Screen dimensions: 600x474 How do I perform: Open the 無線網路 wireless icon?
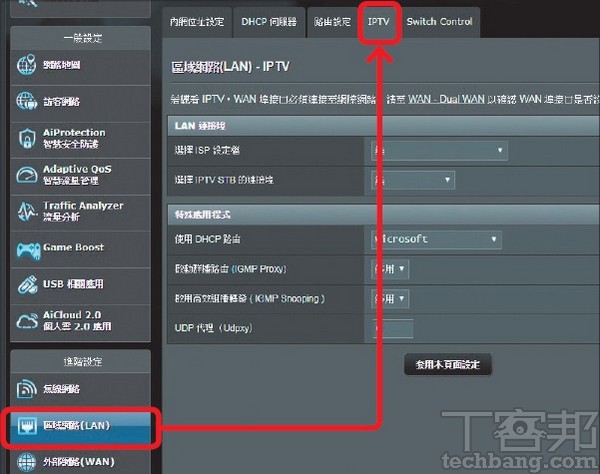click(x=26, y=389)
